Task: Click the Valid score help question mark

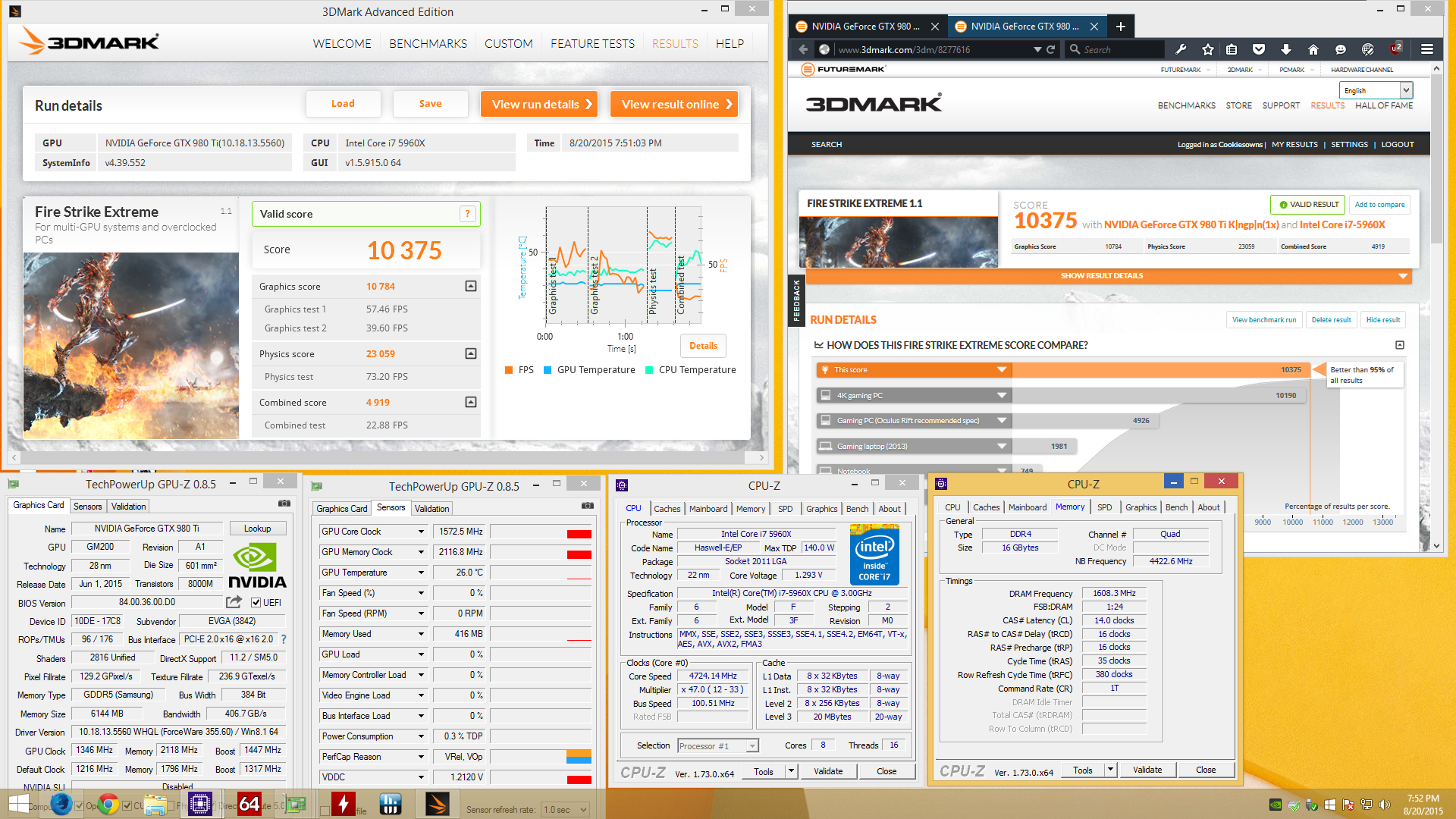Action: (468, 214)
